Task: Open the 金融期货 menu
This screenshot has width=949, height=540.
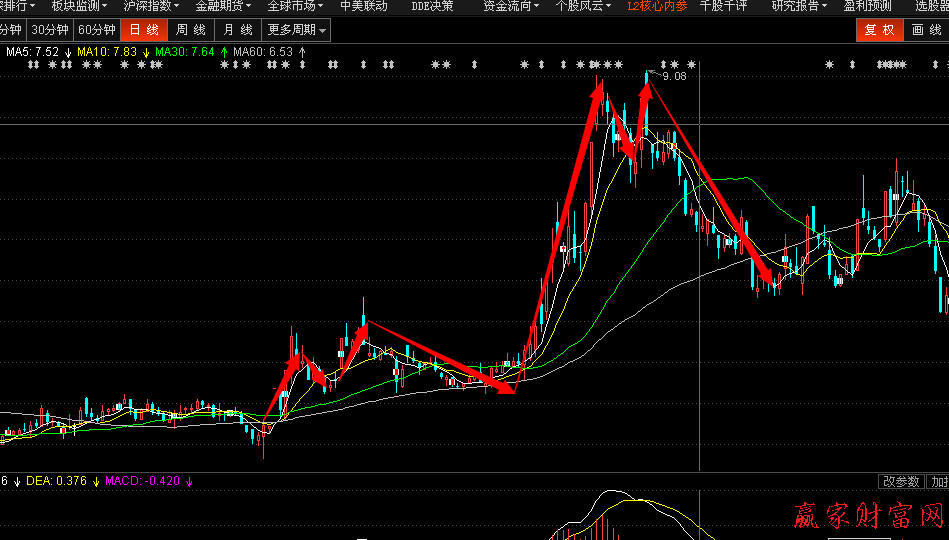Action: [x=223, y=6]
